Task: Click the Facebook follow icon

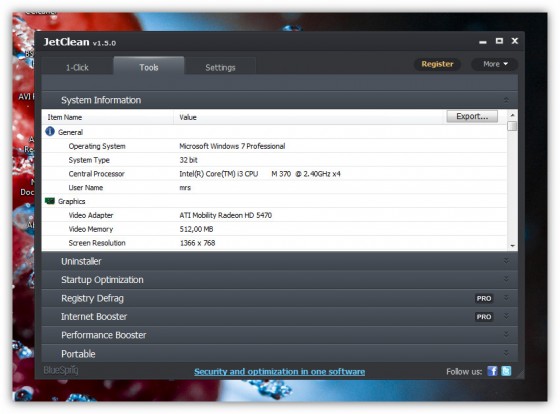Action: 492,371
